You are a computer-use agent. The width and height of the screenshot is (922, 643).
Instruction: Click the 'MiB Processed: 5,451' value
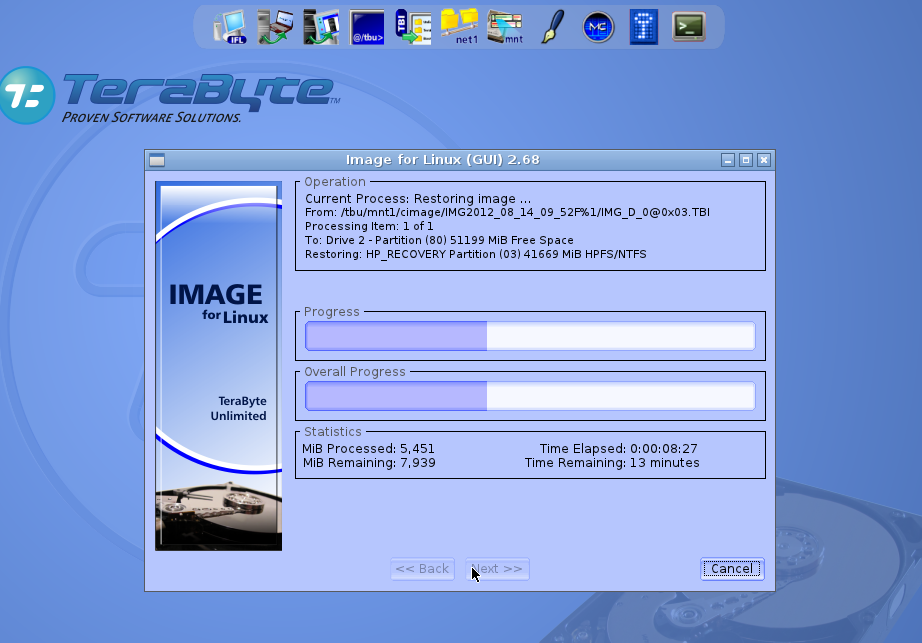point(369,448)
